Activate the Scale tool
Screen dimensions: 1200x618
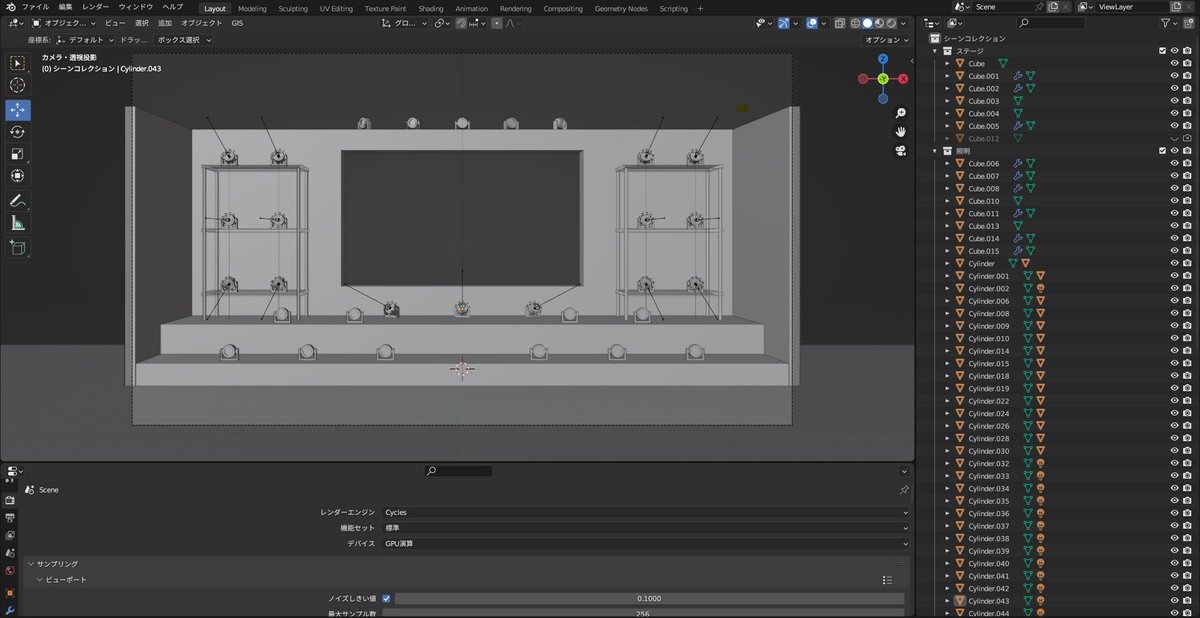coord(18,154)
